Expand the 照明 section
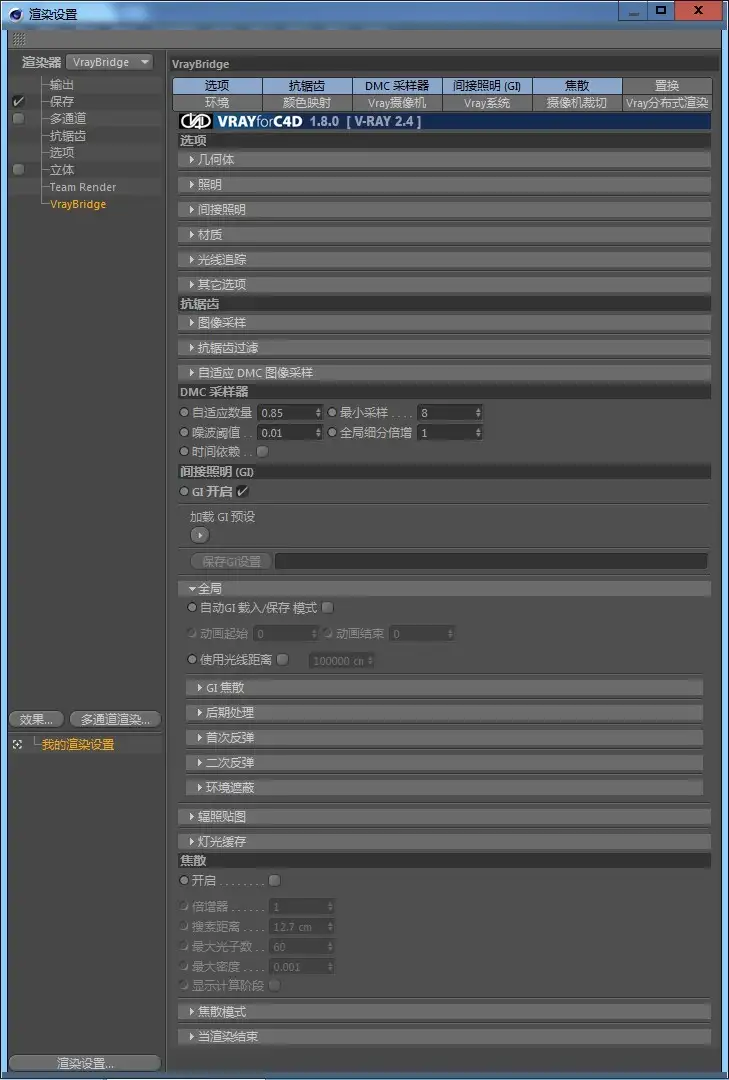The width and height of the screenshot is (729, 1080). click(444, 185)
